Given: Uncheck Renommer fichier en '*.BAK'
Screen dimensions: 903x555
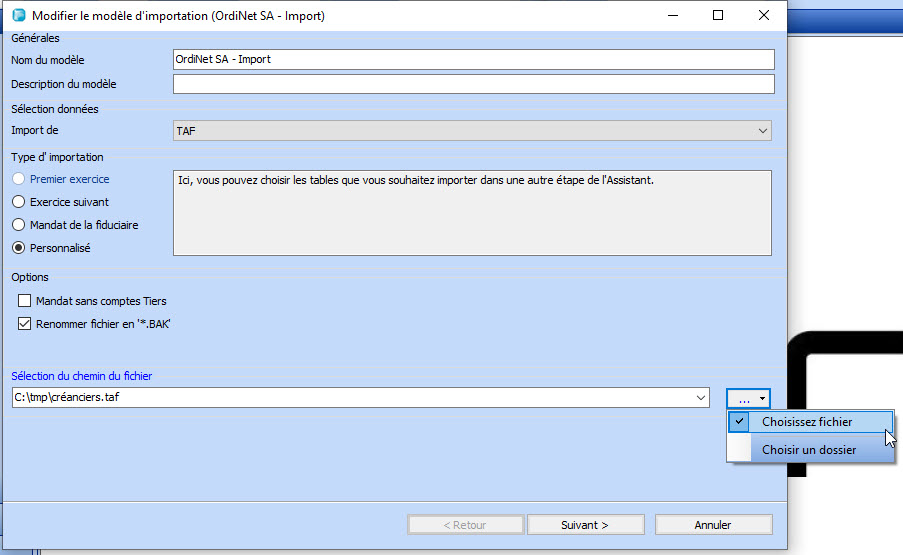Looking at the screenshot, I should coord(25,324).
